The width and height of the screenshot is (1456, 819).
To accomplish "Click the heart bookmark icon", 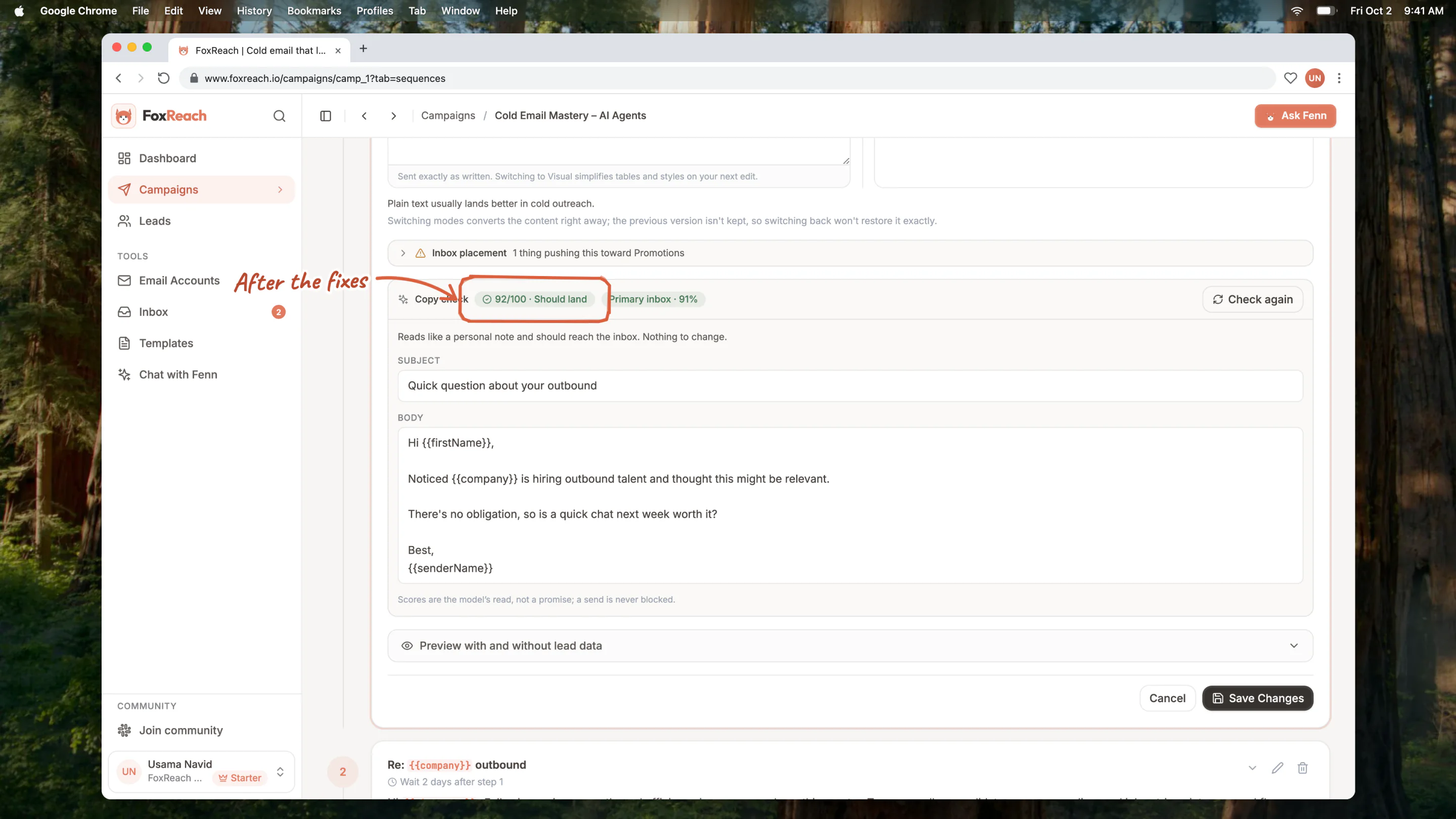I will pos(1290,78).
